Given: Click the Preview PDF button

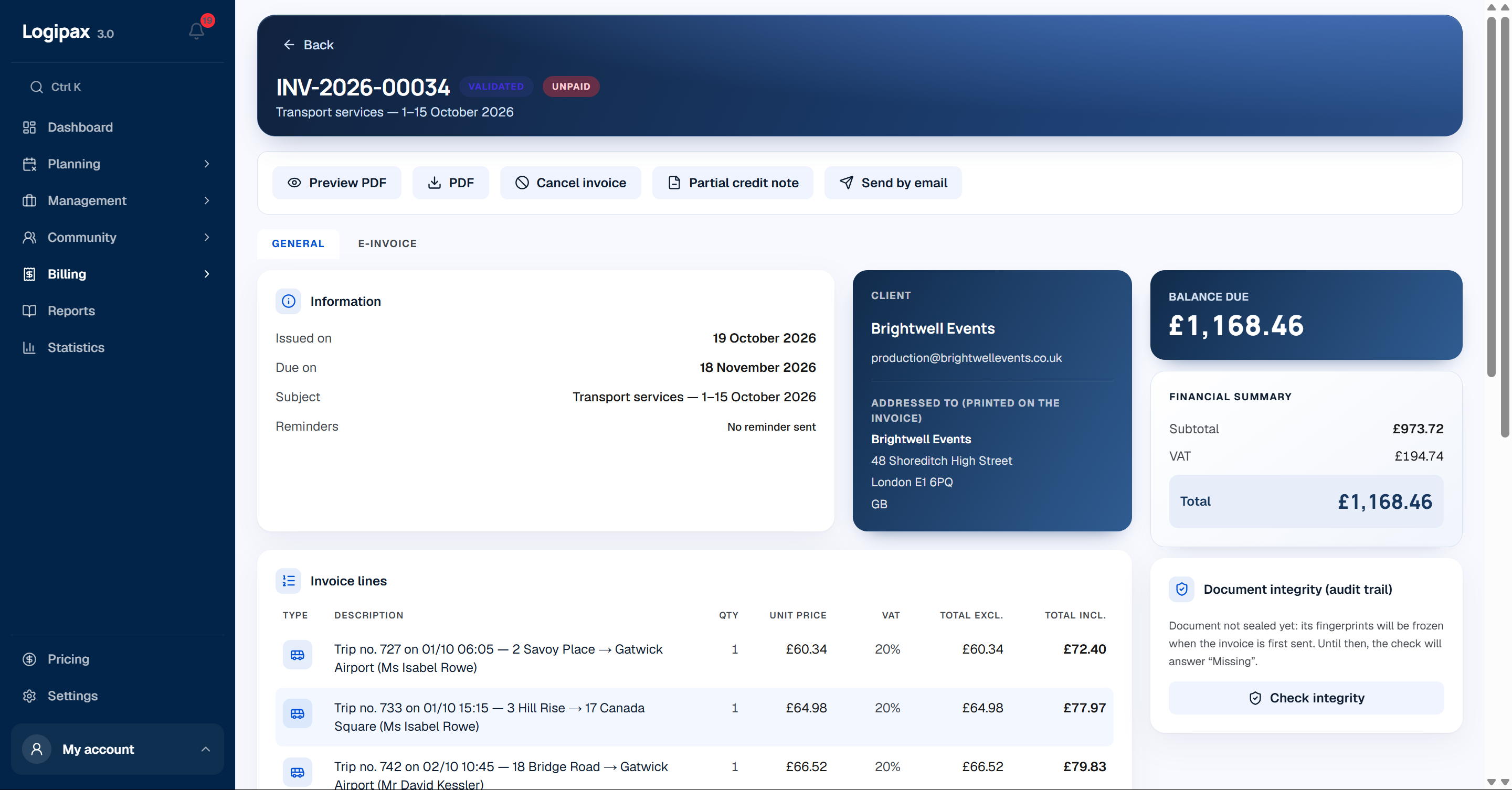Looking at the screenshot, I should [337, 183].
